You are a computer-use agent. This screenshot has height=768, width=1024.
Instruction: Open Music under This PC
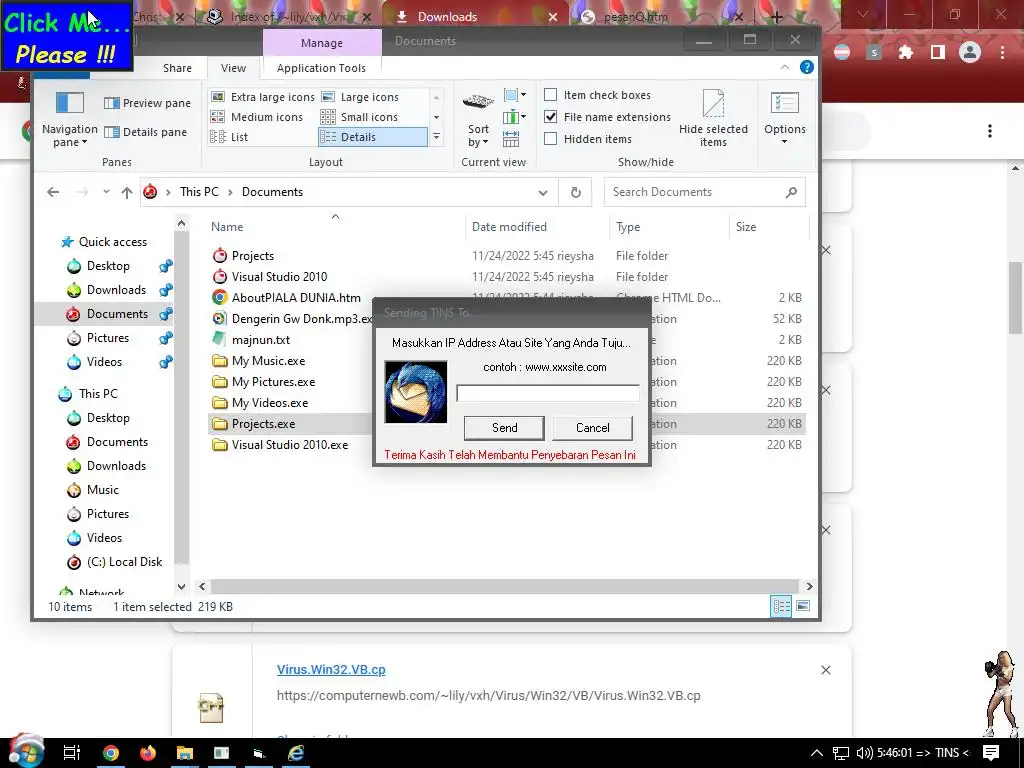pos(103,490)
